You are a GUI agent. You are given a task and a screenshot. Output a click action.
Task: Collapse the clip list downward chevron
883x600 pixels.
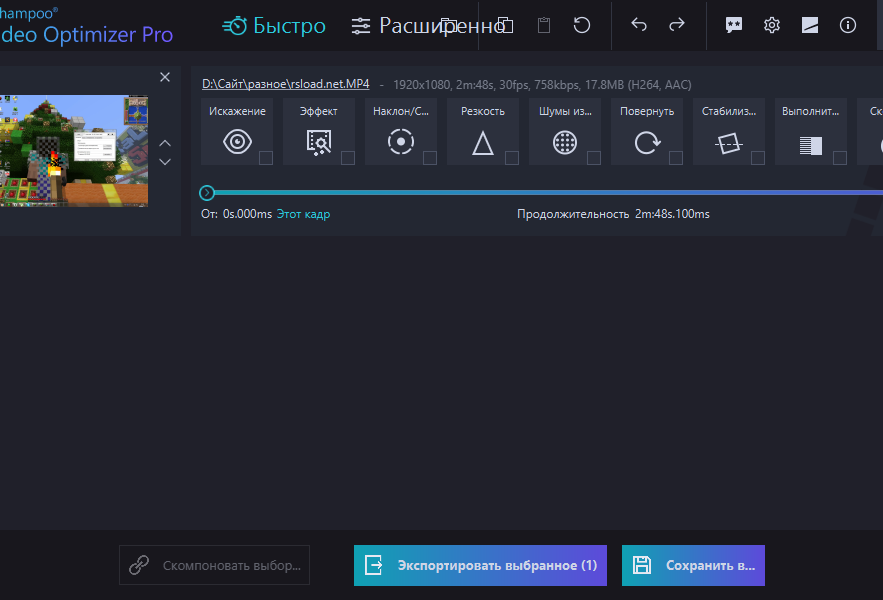click(164, 161)
